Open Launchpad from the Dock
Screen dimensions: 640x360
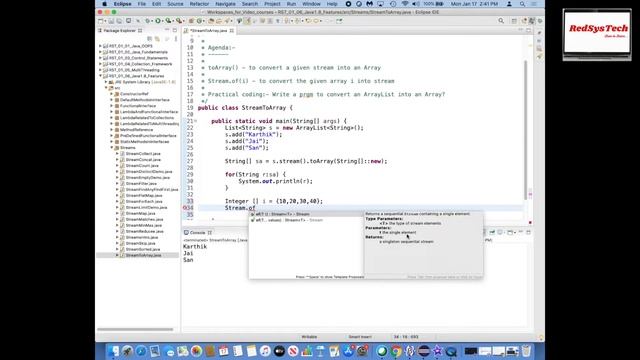pyautogui.click(x=127, y=351)
